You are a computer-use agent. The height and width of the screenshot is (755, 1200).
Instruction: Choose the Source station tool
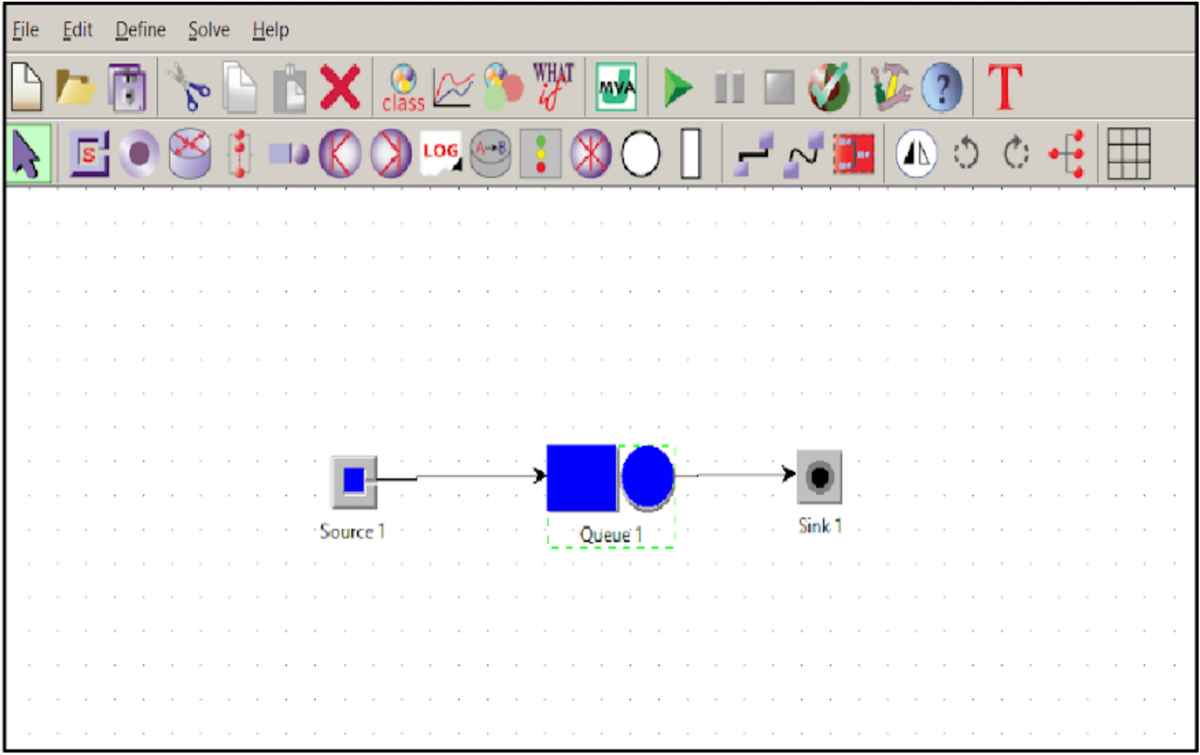89,155
